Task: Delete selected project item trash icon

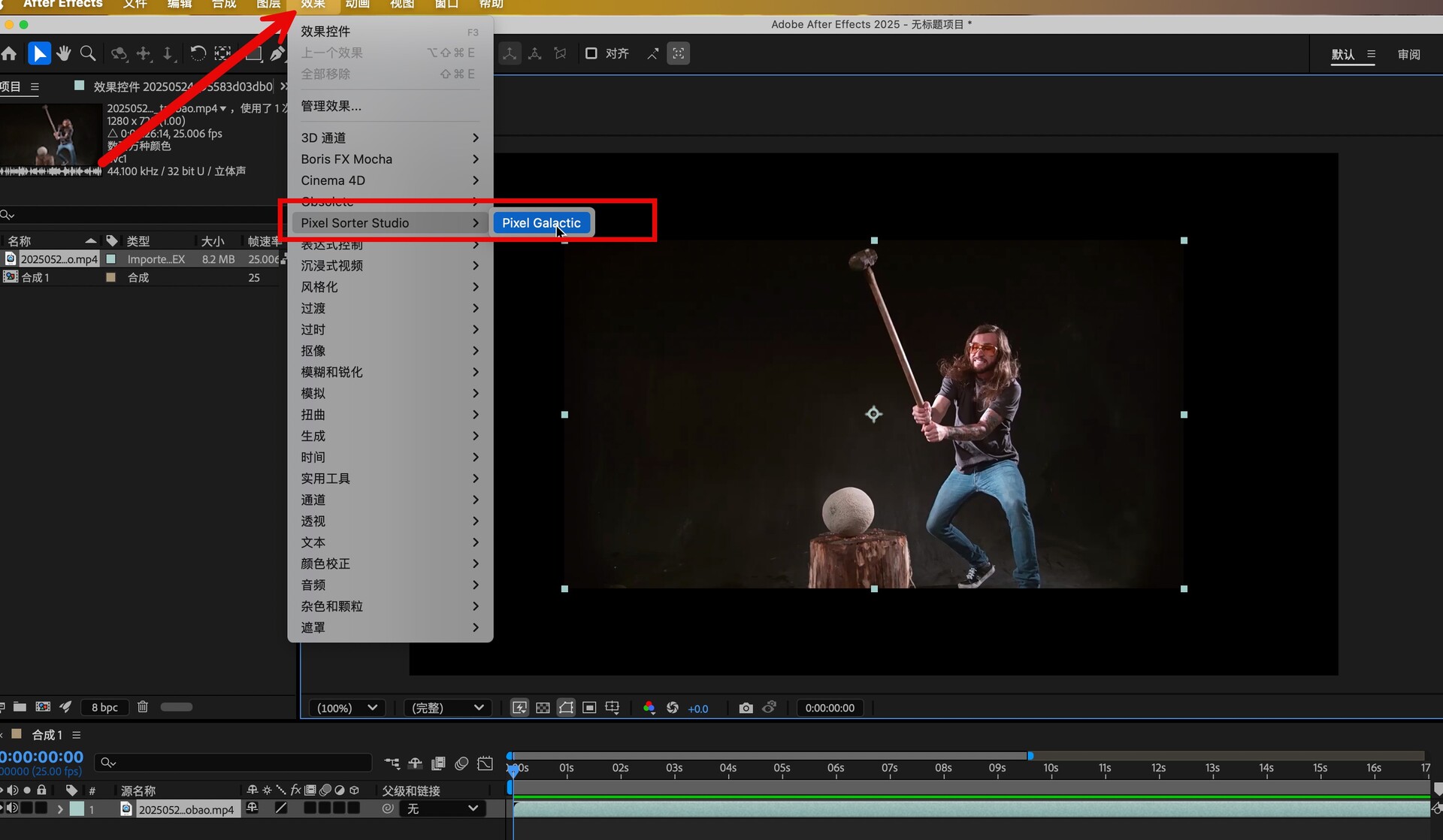Action: 142,707
